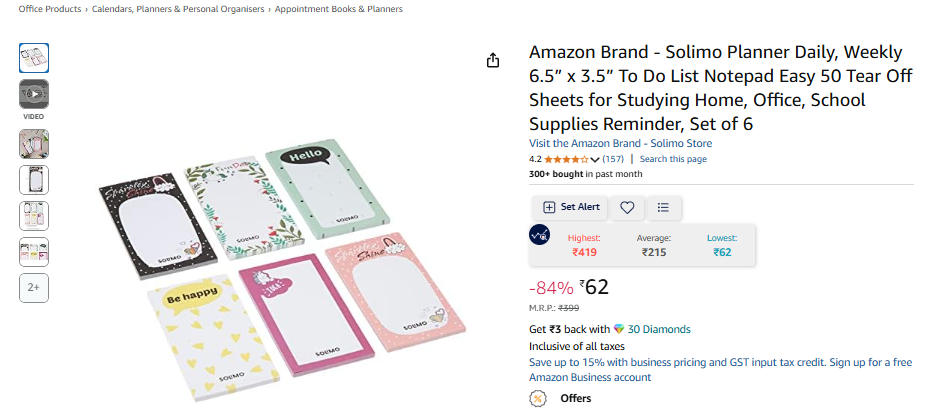Image resolution: width=928 pixels, height=411 pixels.
Task: Open the Office Products breadcrumb
Action: click(x=49, y=9)
